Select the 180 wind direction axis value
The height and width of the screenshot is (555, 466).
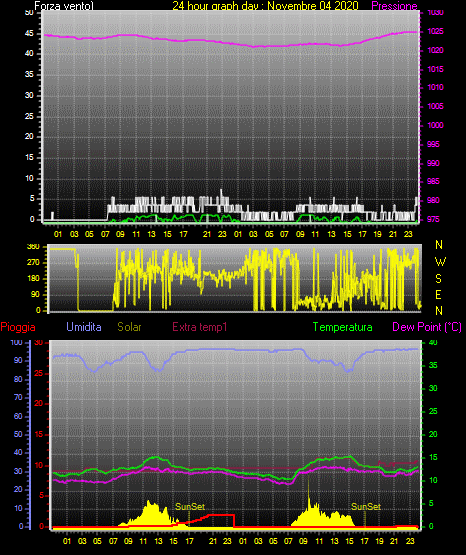click(34, 279)
